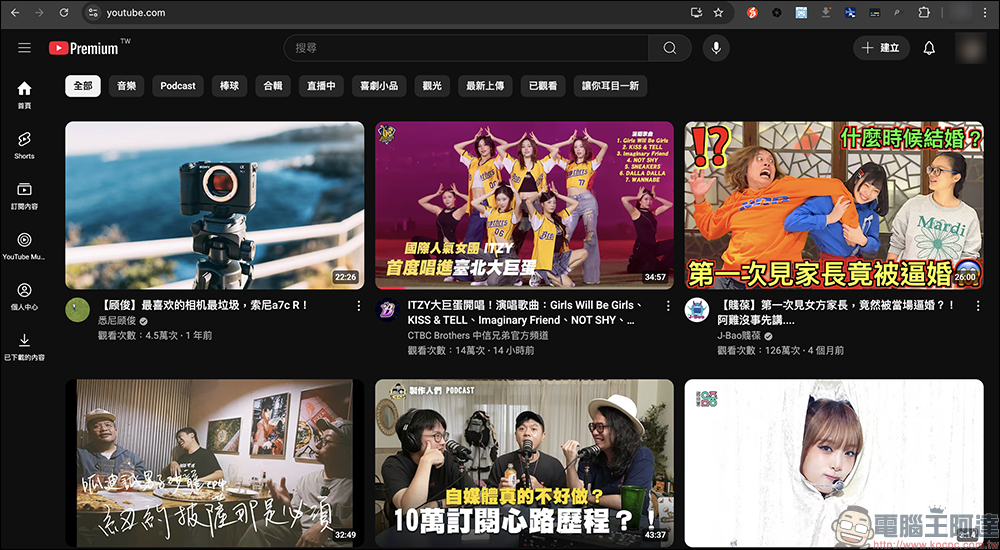Screen dimensions: 1000x550
Task: Click the 建立 create button
Action: click(x=881, y=48)
